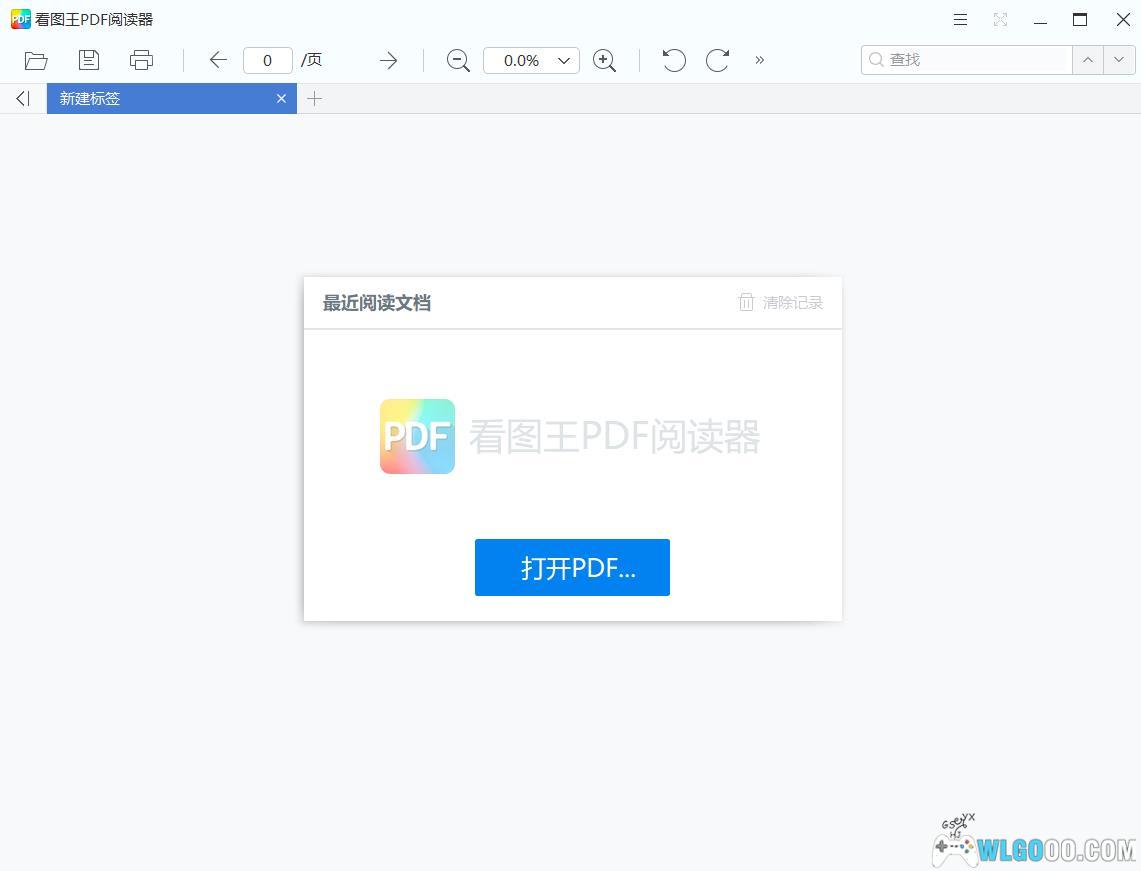Screen dimensions: 1141x871
Task: Click the save document icon
Action: tap(89, 60)
